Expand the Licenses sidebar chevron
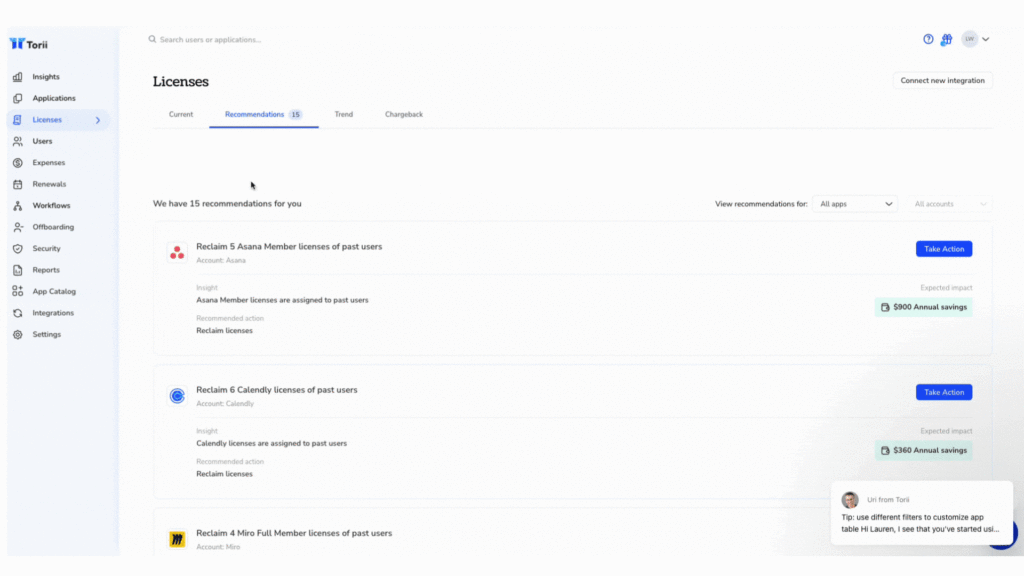Image resolution: width=1024 pixels, height=576 pixels. tap(98, 120)
